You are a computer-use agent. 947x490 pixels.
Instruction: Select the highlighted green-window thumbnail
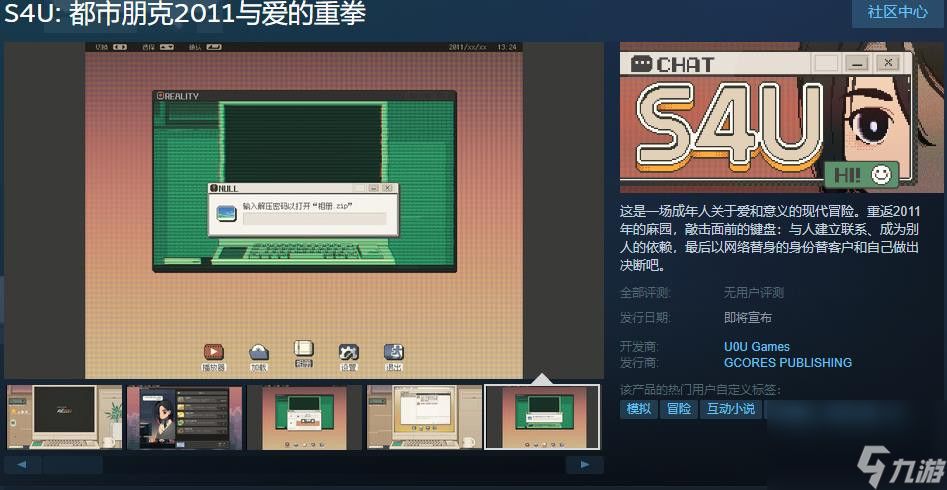click(543, 417)
